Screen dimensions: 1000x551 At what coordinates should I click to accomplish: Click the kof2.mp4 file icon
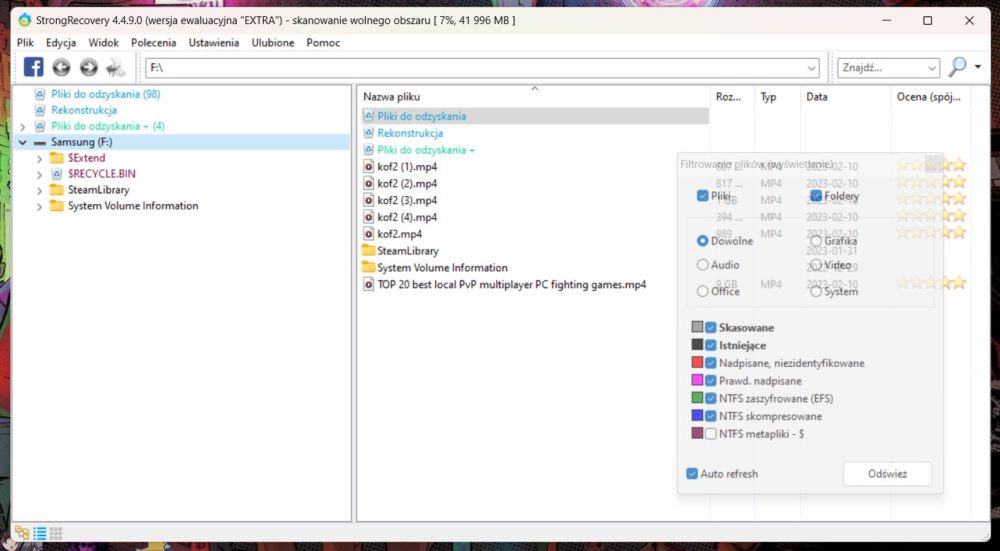(369, 233)
